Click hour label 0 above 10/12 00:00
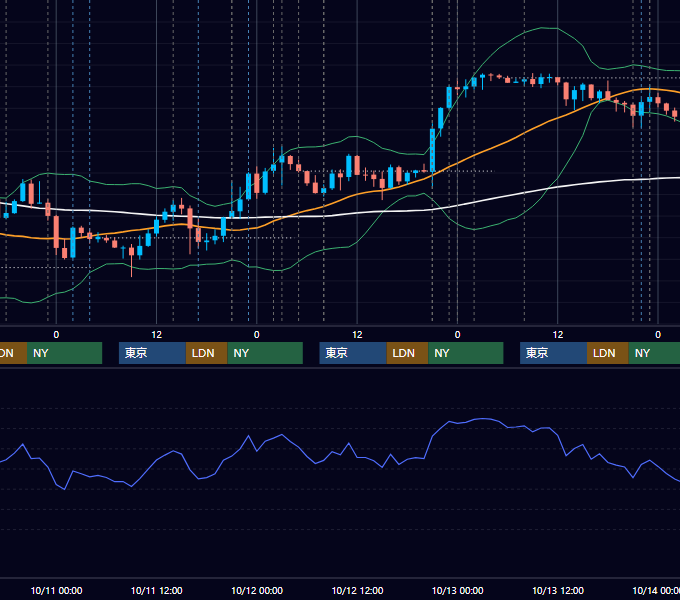Screen dimensions: 680x600 (x=257, y=335)
